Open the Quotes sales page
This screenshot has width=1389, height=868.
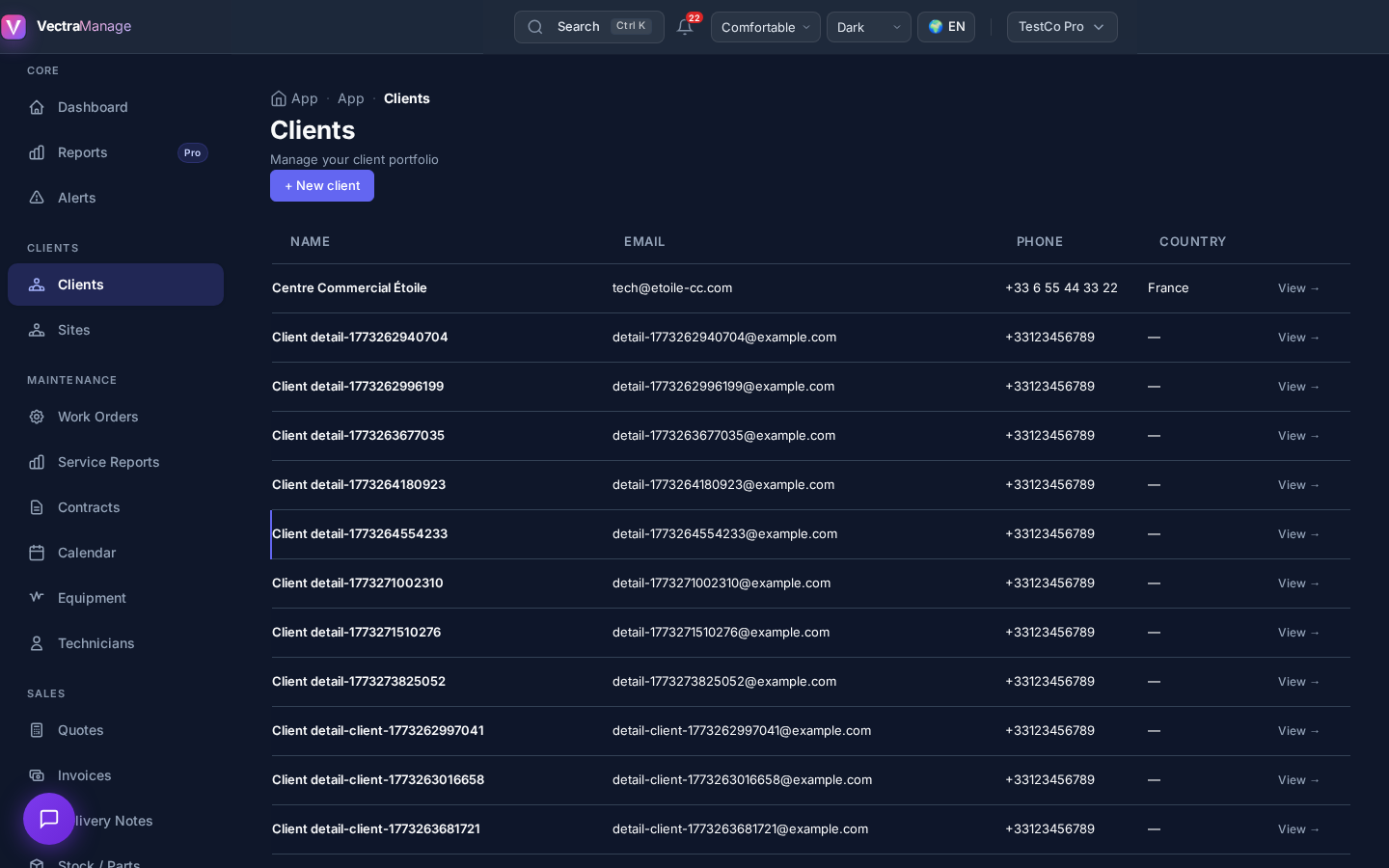coord(116,730)
